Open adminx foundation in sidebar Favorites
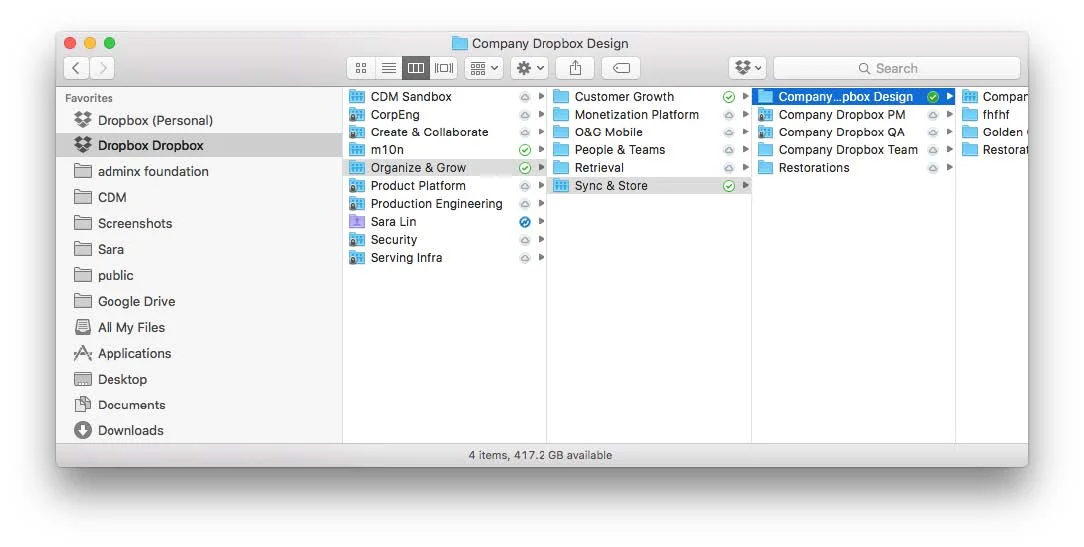Image resolution: width=1084 pixels, height=547 pixels. pyautogui.click(x=199, y=171)
